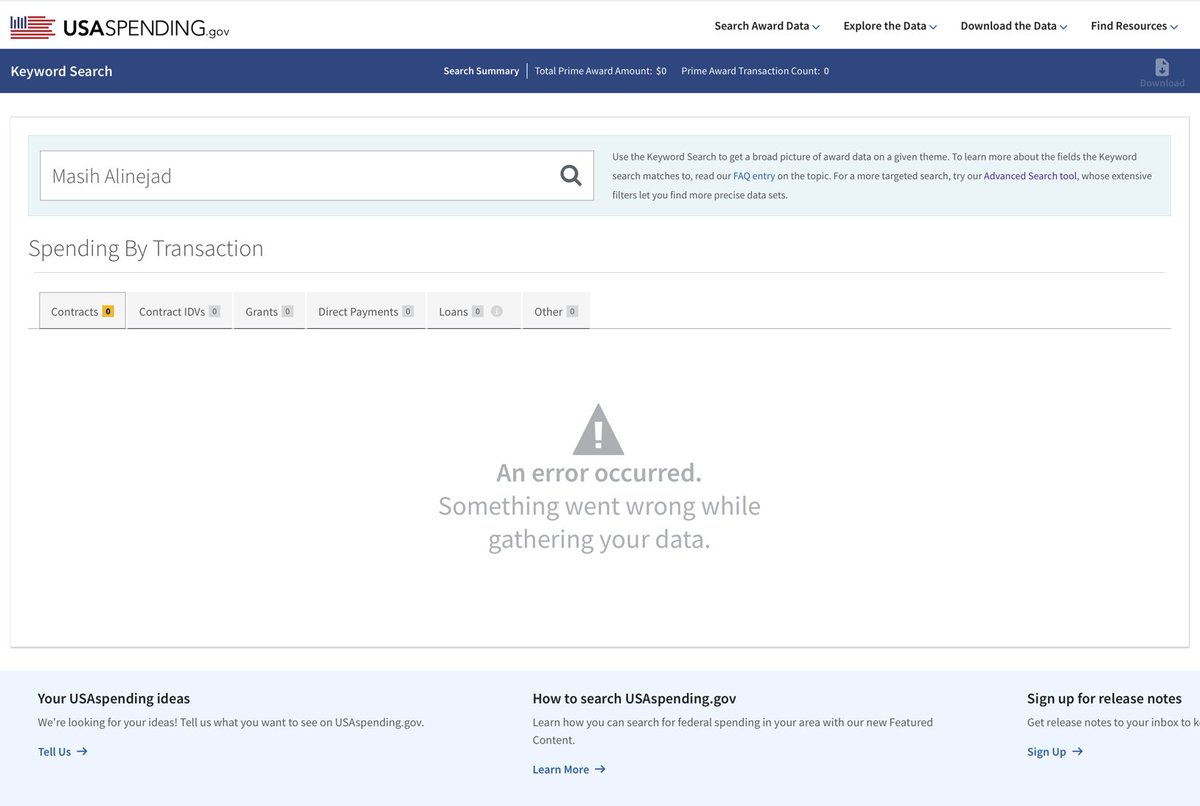Screen dimensions: 1200x806
Task: Select the Contracts tab
Action: pos(82,311)
